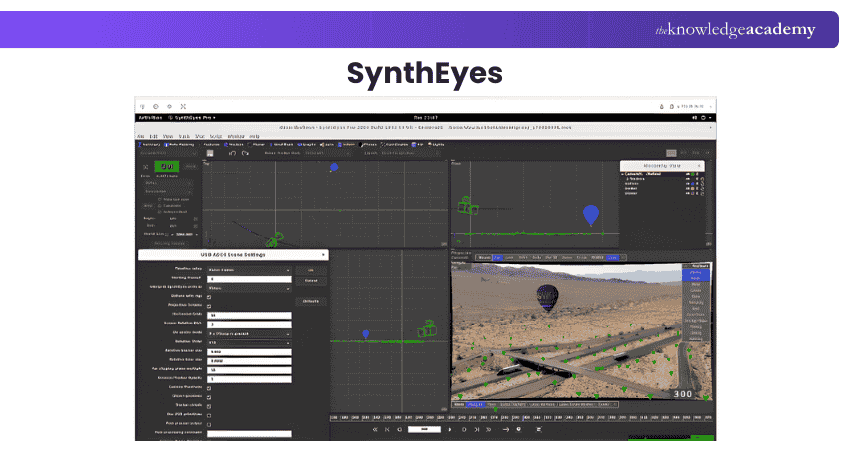Open the Shot menu
This screenshot has width=850, height=450.
(199, 136)
